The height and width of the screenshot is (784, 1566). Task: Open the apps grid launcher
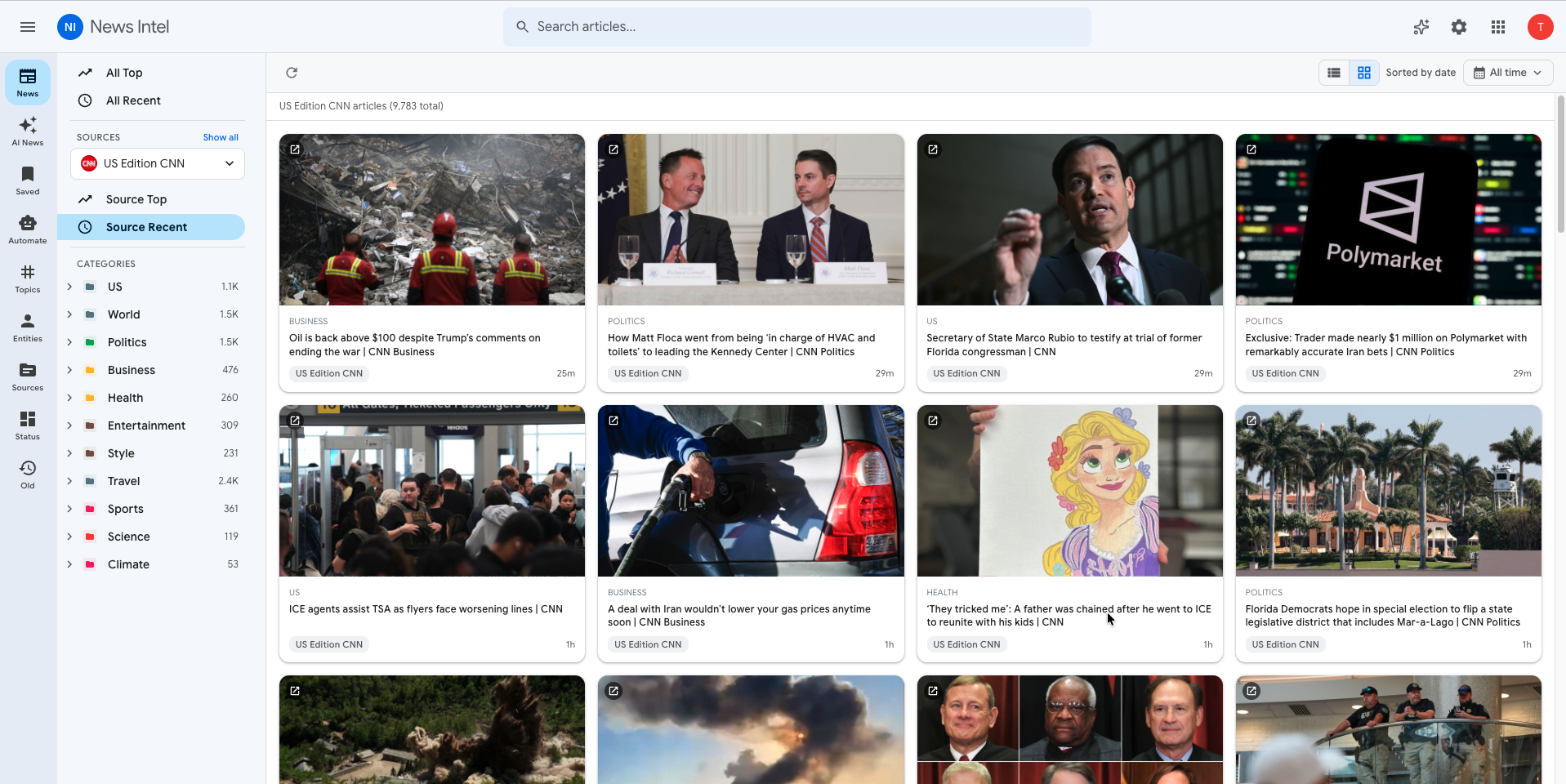pyautogui.click(x=1498, y=27)
